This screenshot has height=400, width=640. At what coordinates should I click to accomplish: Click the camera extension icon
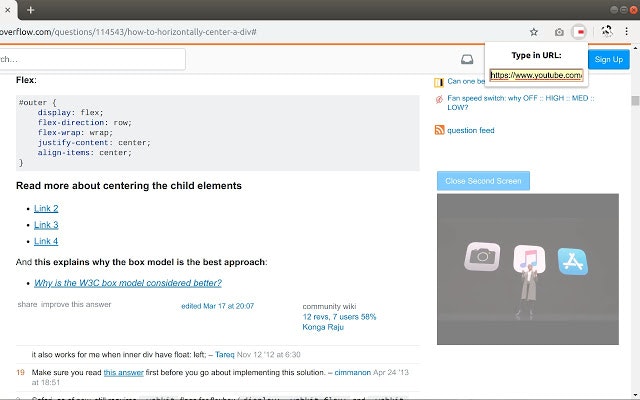coord(559,32)
